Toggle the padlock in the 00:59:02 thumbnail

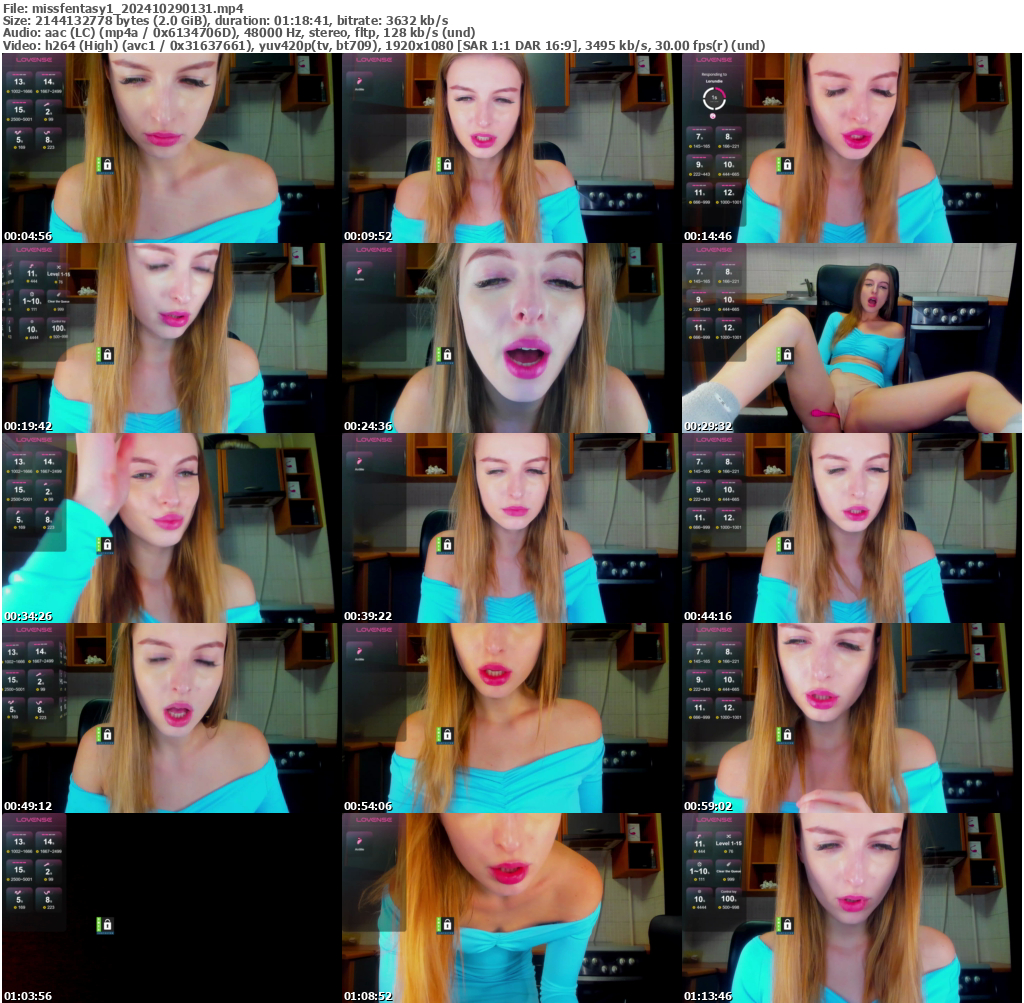[x=790, y=735]
